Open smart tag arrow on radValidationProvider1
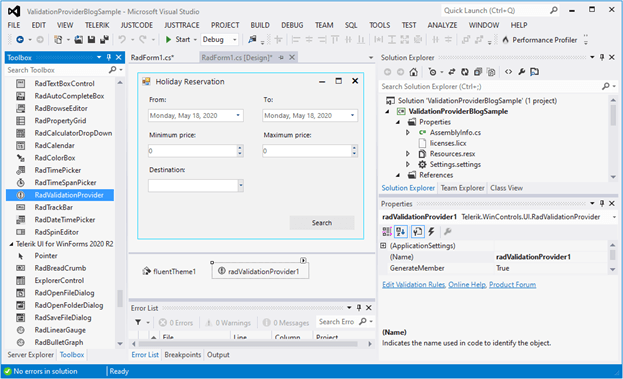 click(x=303, y=260)
